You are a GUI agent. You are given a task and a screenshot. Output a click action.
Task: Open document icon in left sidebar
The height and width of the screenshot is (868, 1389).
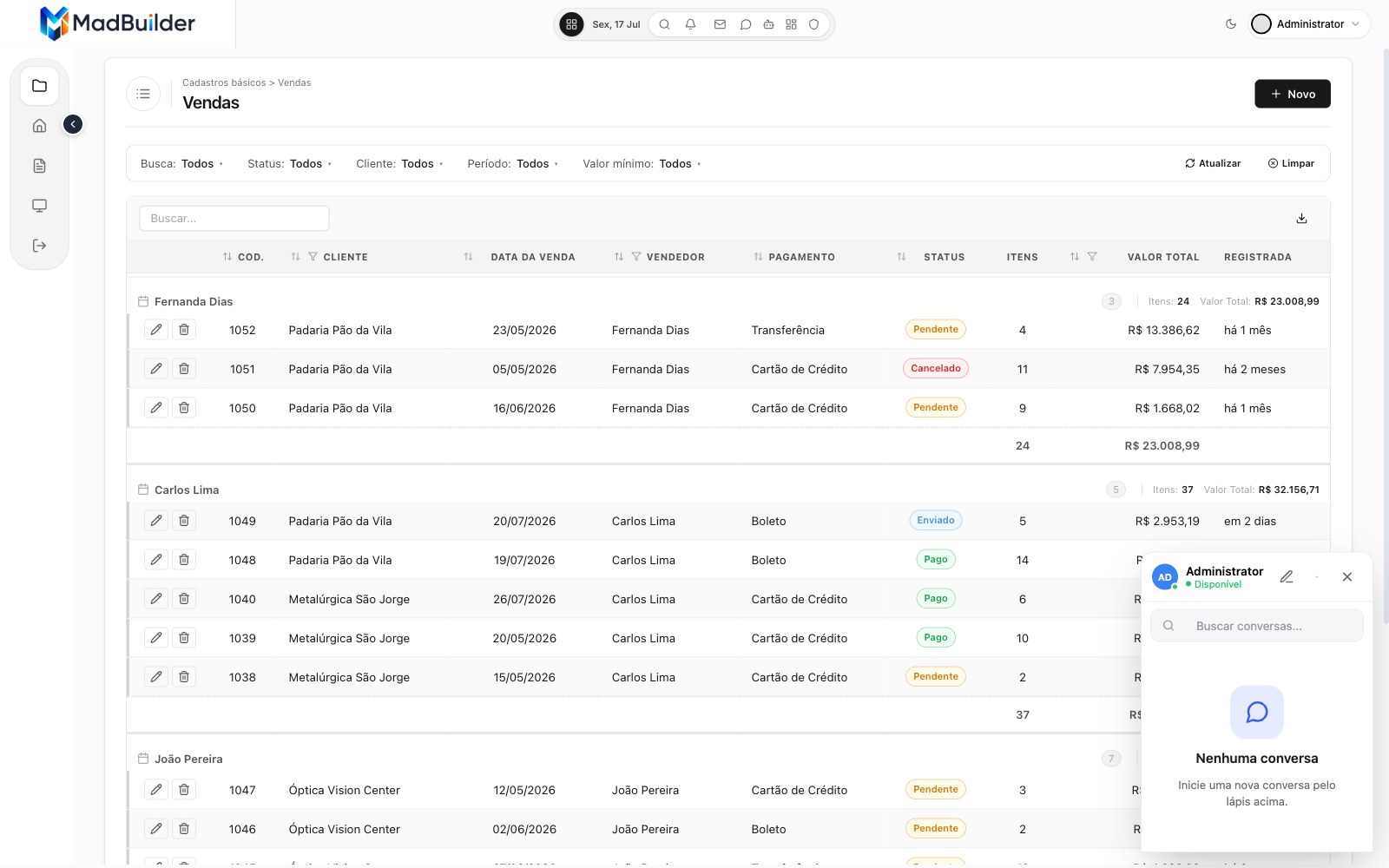point(39,166)
